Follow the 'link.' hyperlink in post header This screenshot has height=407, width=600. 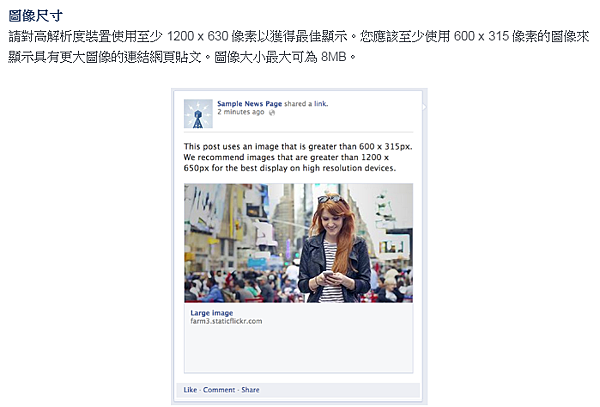tap(321, 104)
